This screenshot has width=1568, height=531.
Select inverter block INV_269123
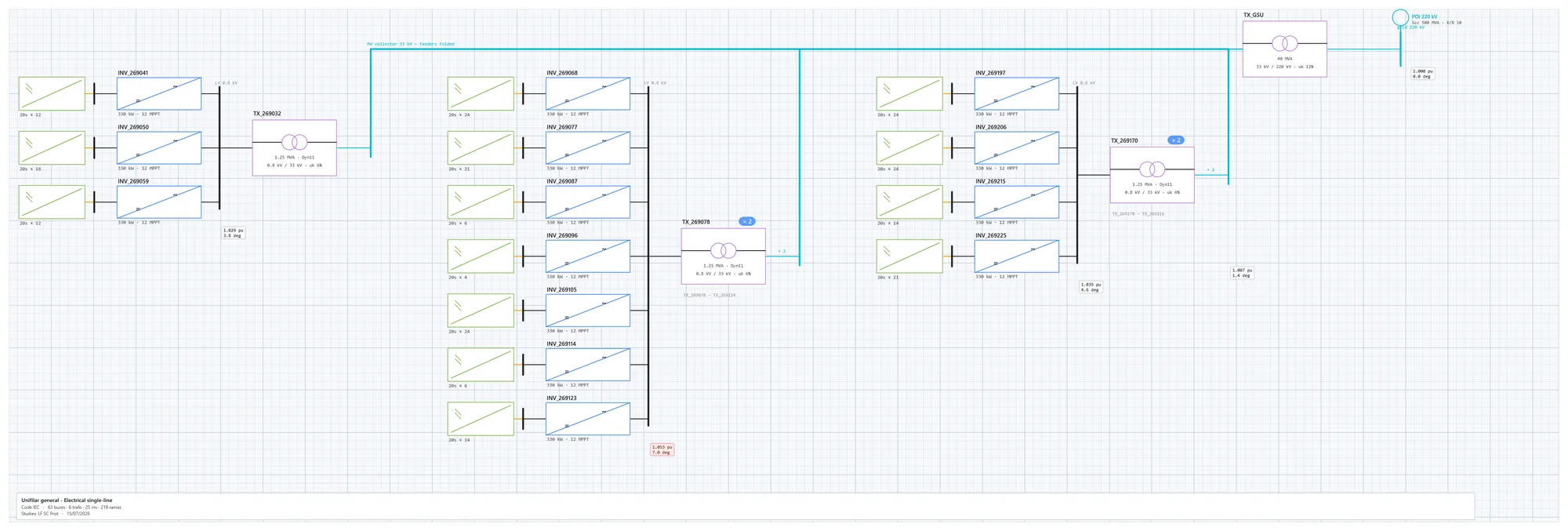[x=588, y=419]
